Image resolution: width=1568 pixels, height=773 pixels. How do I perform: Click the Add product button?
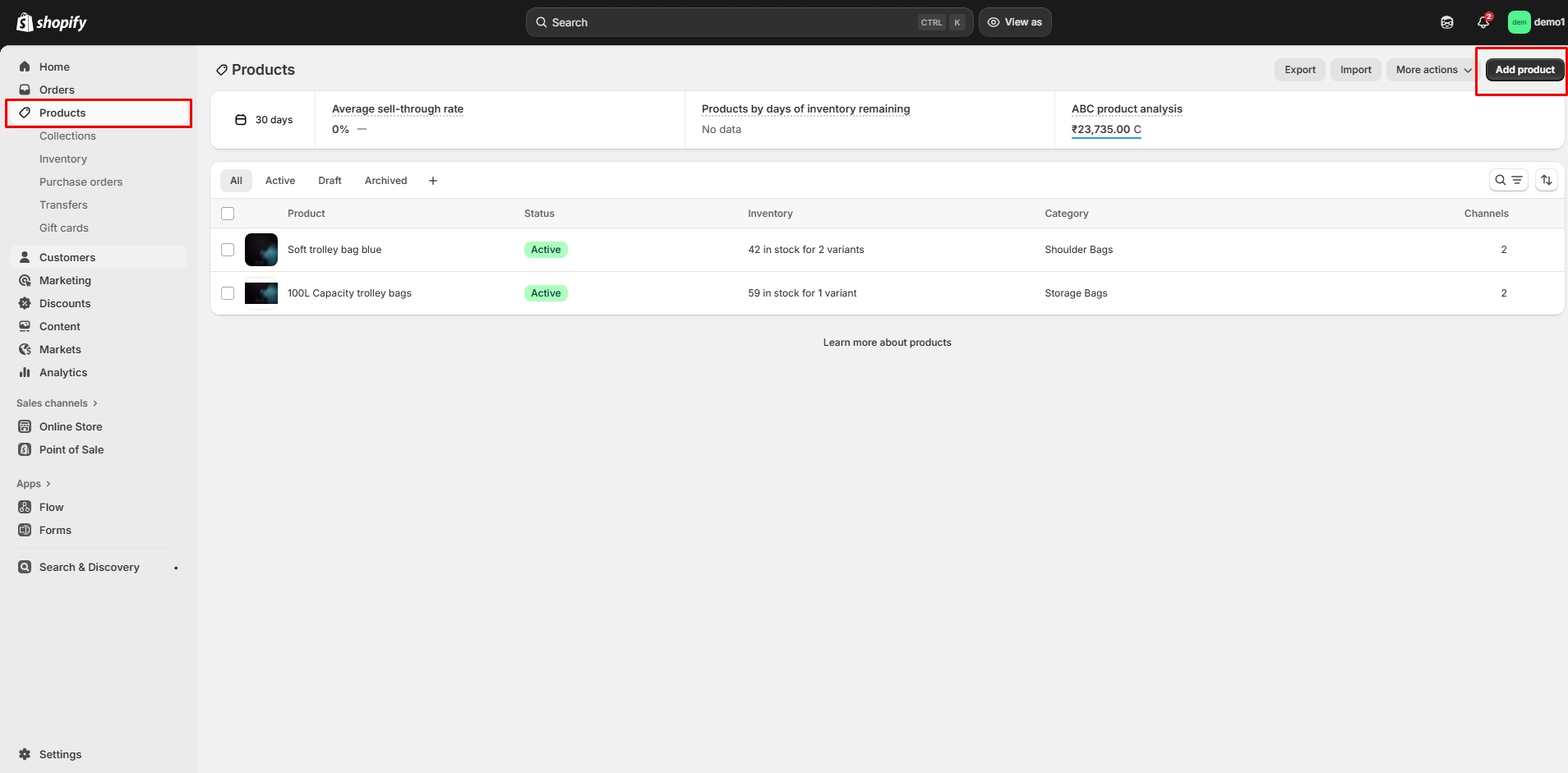pyautogui.click(x=1524, y=70)
